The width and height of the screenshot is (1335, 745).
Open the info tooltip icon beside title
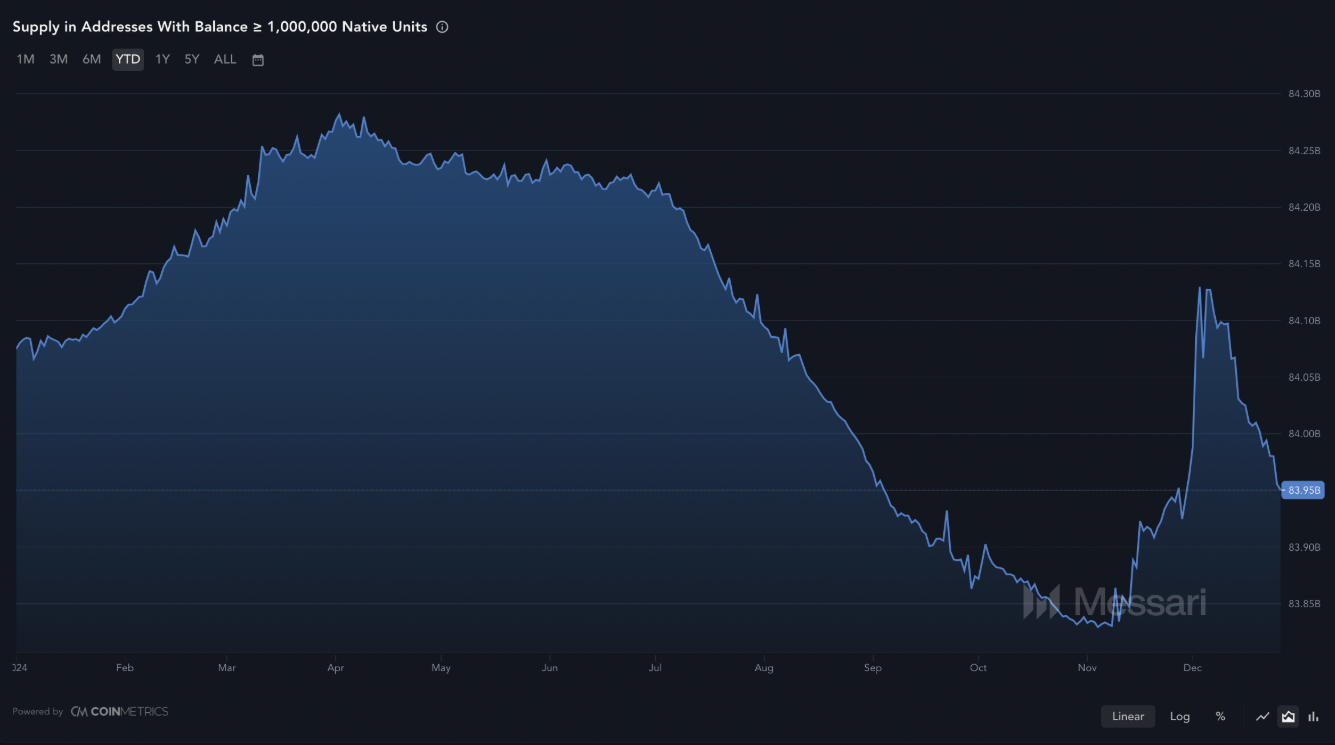pos(442,27)
